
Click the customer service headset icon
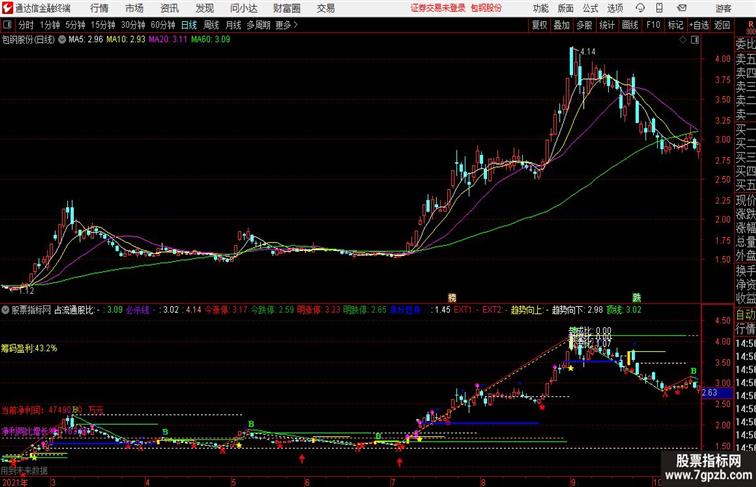pyautogui.click(x=640, y=8)
